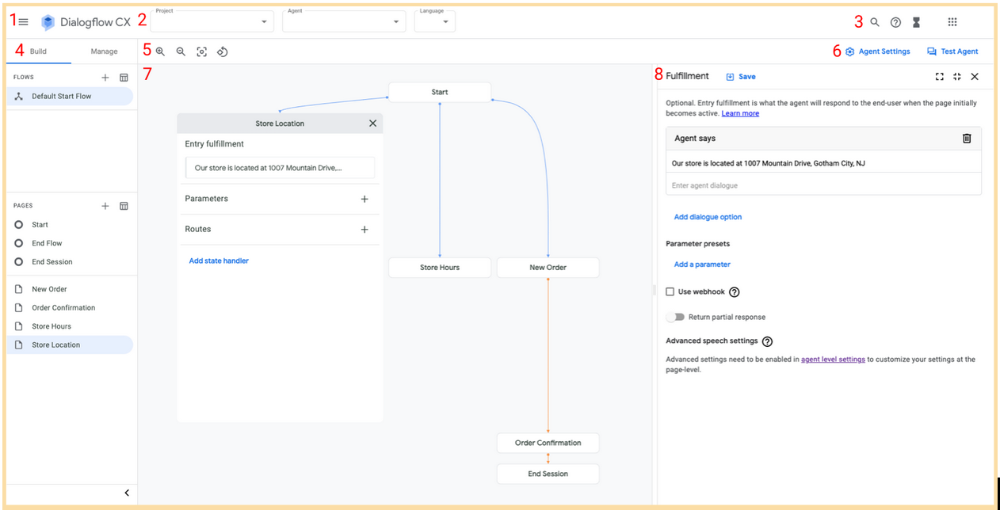
Task: Click the zoom in magnifier icon
Action: [160, 51]
